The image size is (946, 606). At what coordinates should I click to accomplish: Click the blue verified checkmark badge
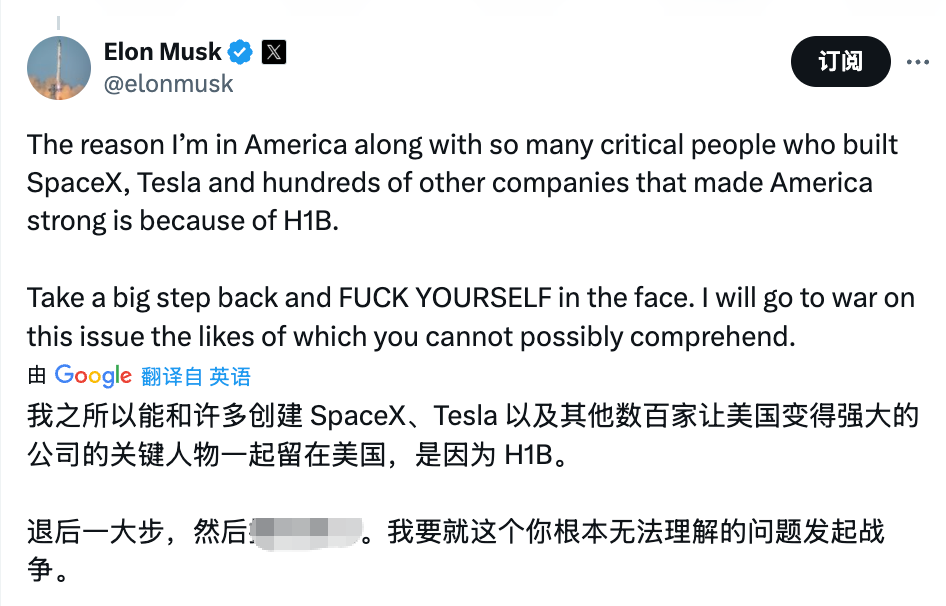pos(241,51)
